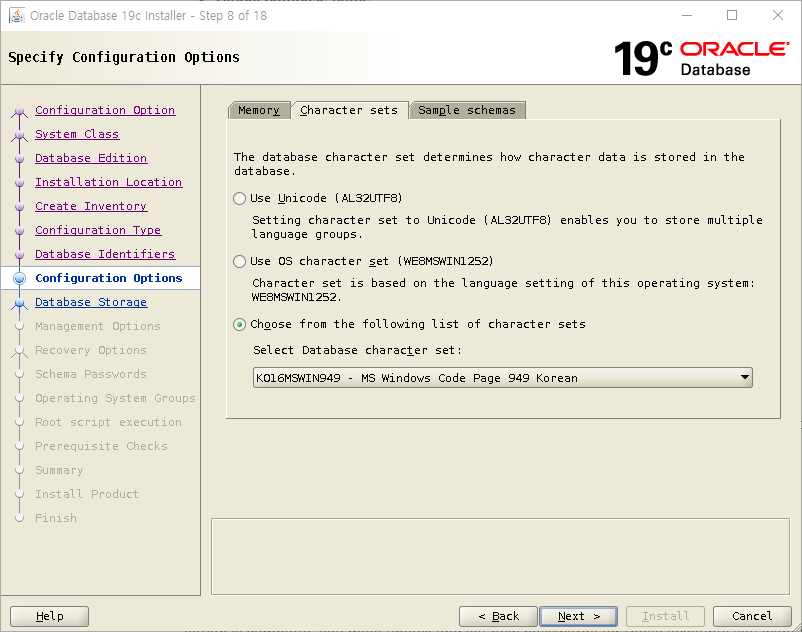Go to Create Inventory step
The height and width of the screenshot is (632, 802).
[x=91, y=206]
